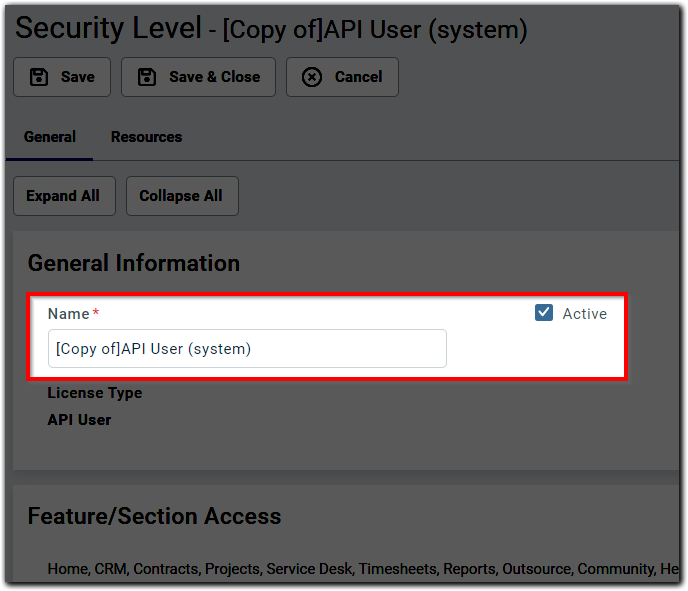Click the Name field label
The width and height of the screenshot is (688, 591).
coord(68,314)
